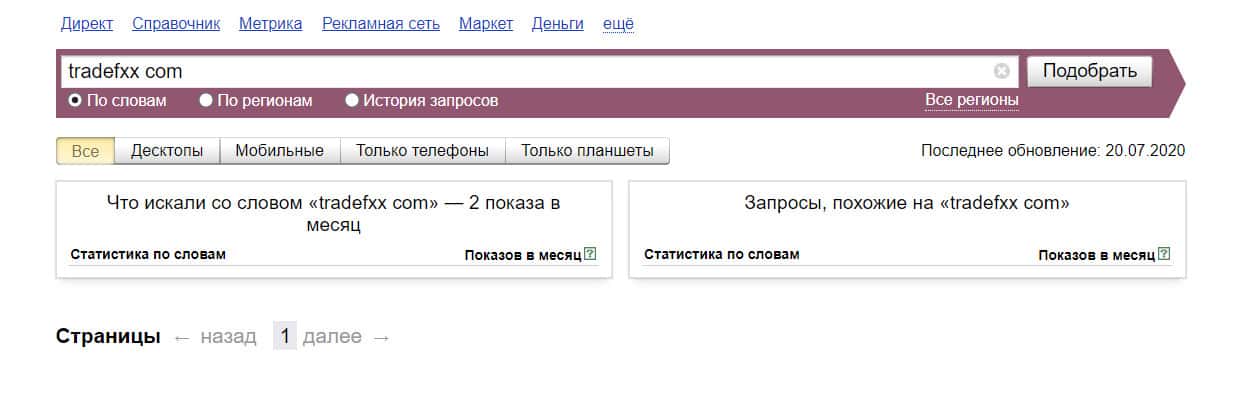Switch to the 'Все' devices tab
1258x403 pixels.
(85, 151)
